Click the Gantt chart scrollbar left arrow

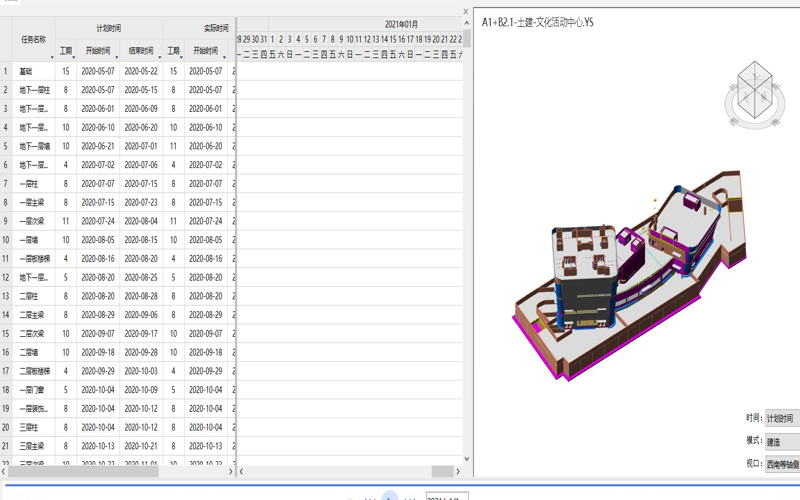241,472
